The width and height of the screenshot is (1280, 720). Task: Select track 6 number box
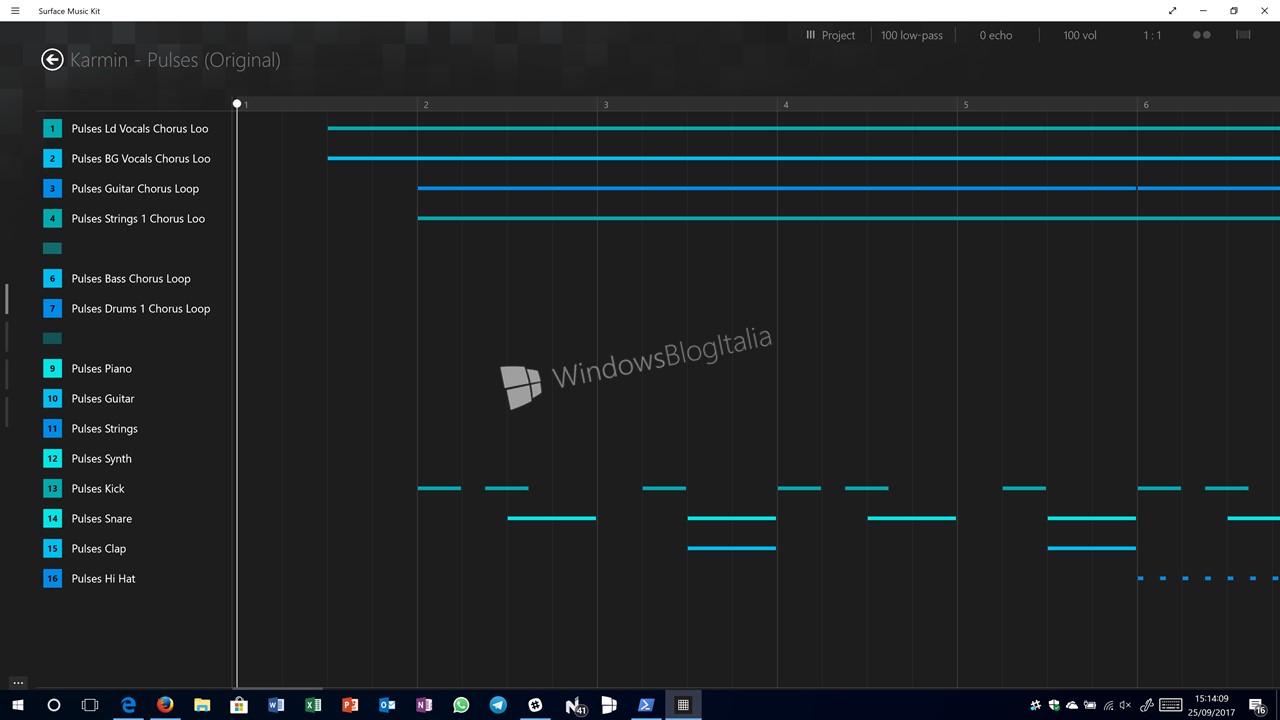tap(52, 278)
